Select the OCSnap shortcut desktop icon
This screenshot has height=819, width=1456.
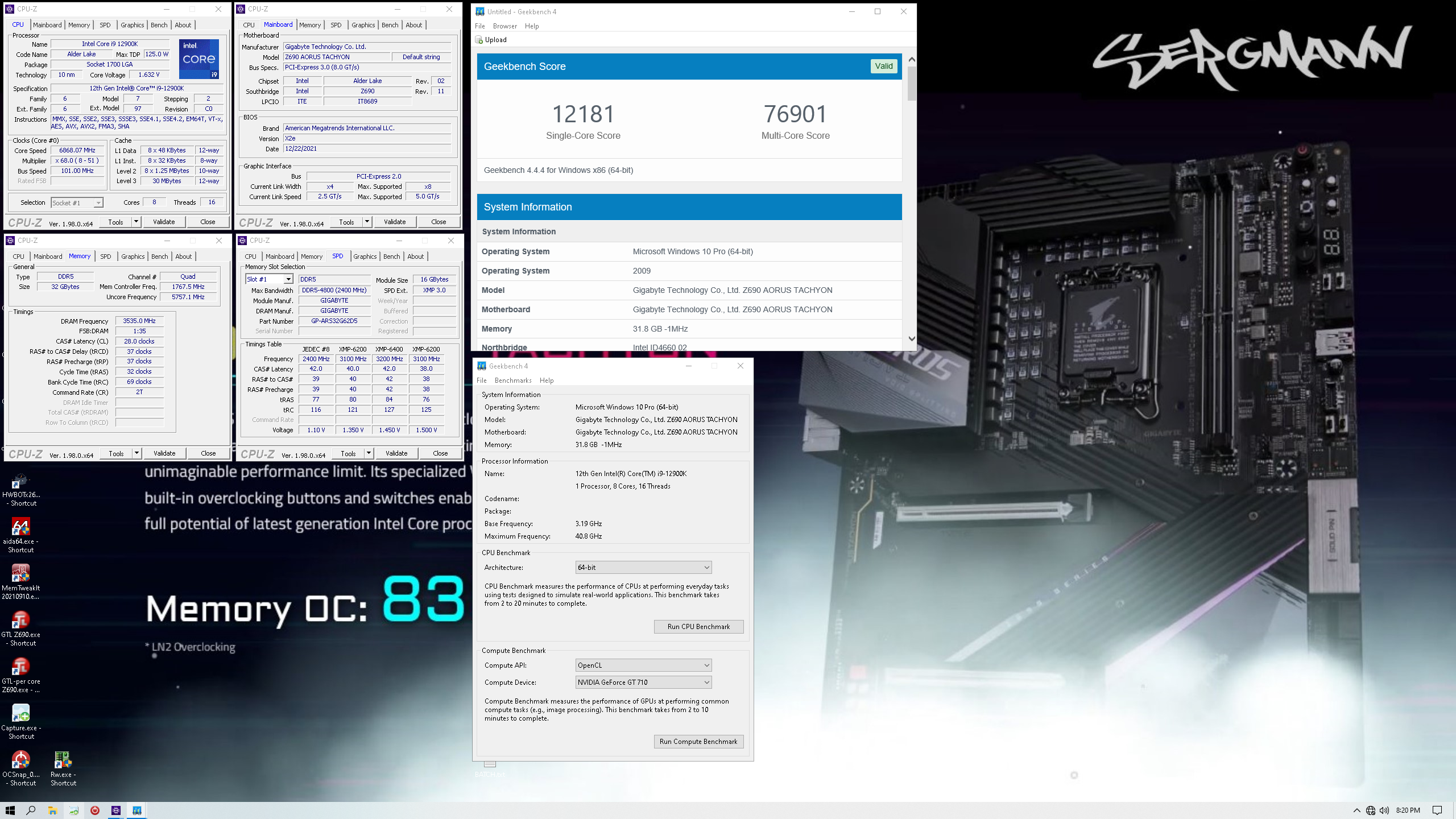[x=20, y=769]
